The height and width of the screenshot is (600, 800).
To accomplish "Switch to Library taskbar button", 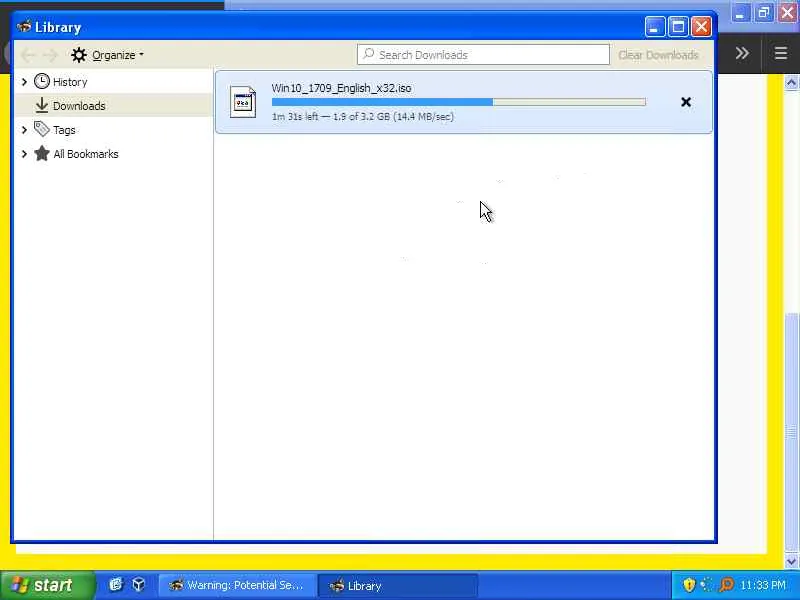I will [397, 585].
